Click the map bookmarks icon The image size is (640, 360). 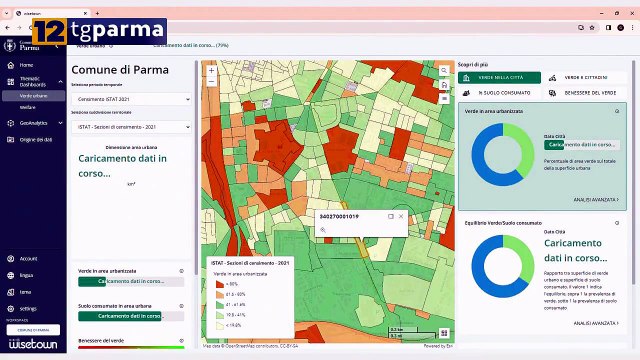point(444,85)
